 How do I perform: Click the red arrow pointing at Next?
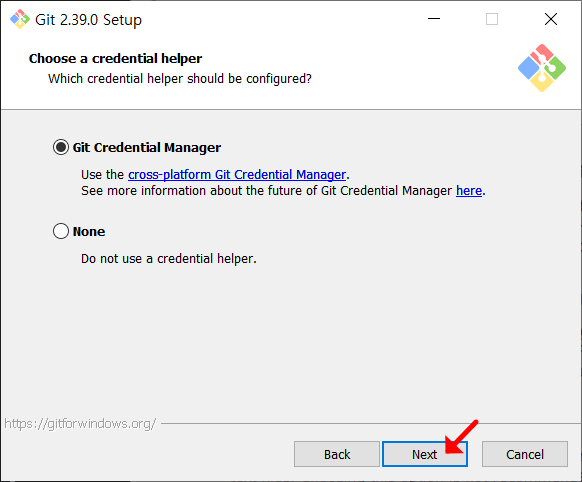461,437
